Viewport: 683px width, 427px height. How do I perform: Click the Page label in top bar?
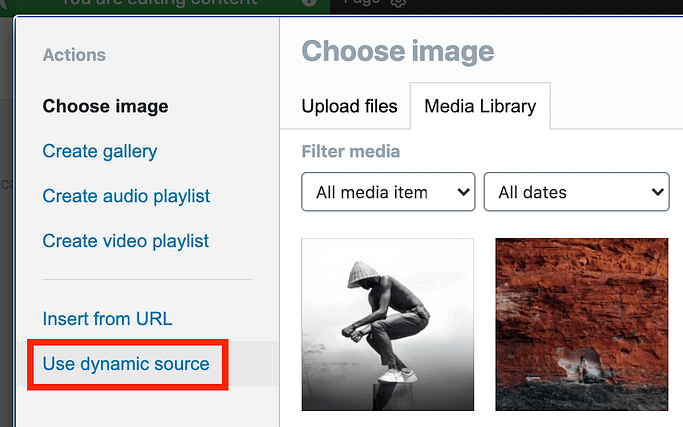coord(361,3)
